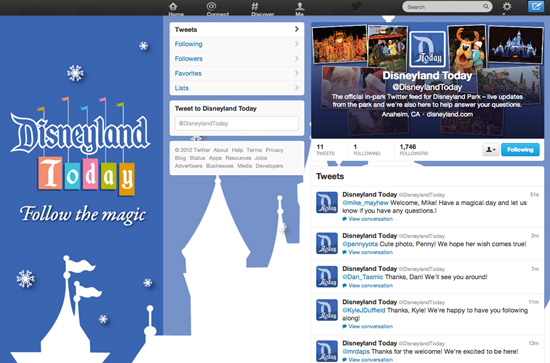Click the chevron beside Following in sidebar
550x363 pixels.
297,44
